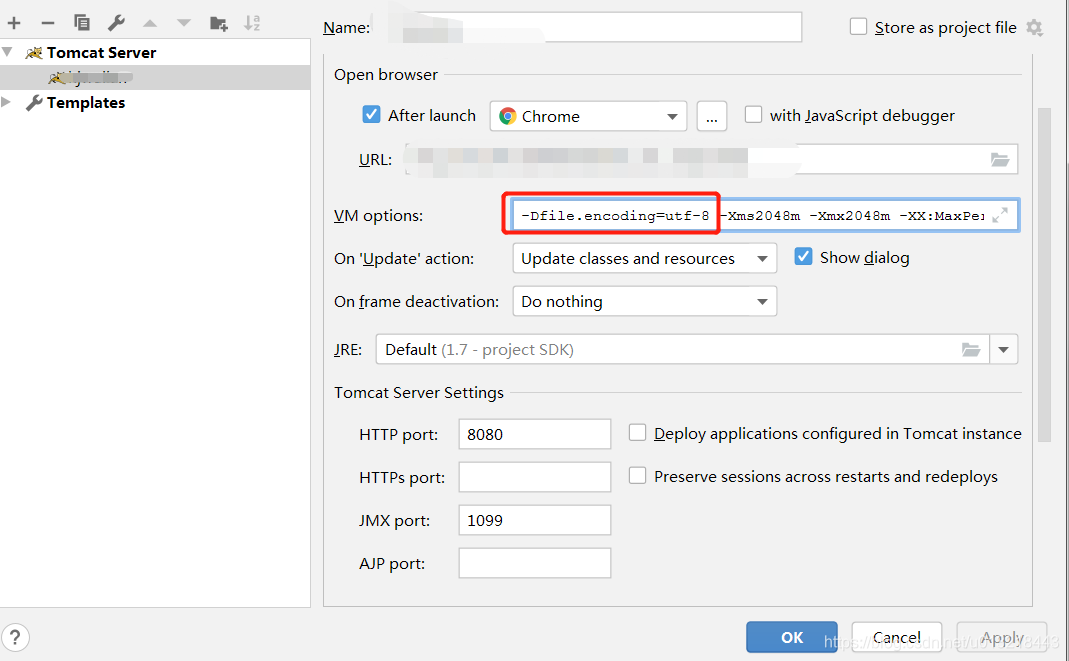Focus the URL input field
This screenshot has width=1069, height=661.
pyautogui.click(x=712, y=160)
